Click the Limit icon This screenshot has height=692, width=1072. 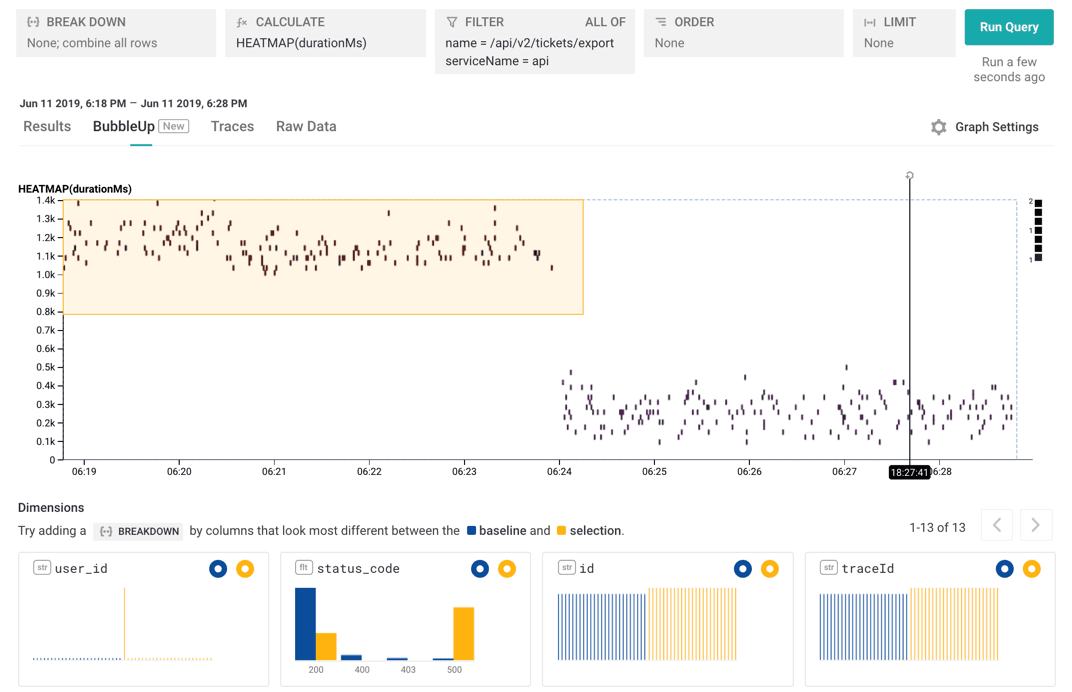(870, 22)
